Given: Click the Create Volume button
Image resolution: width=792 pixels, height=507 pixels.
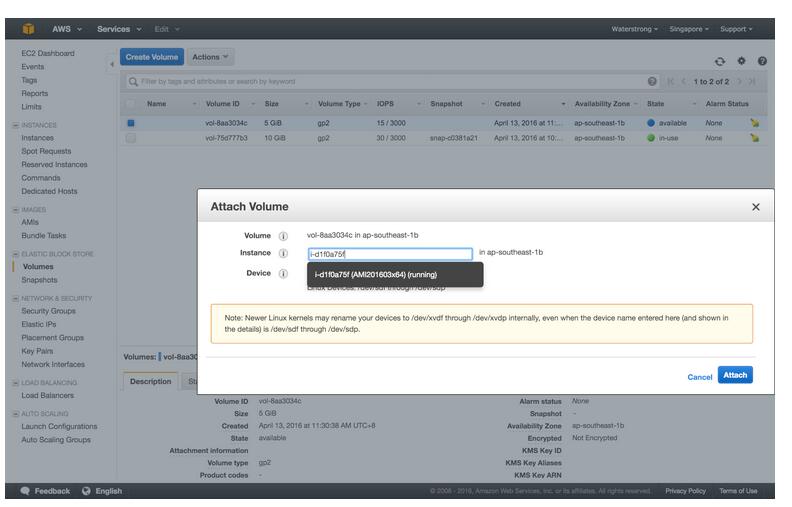Looking at the screenshot, I should [152, 57].
